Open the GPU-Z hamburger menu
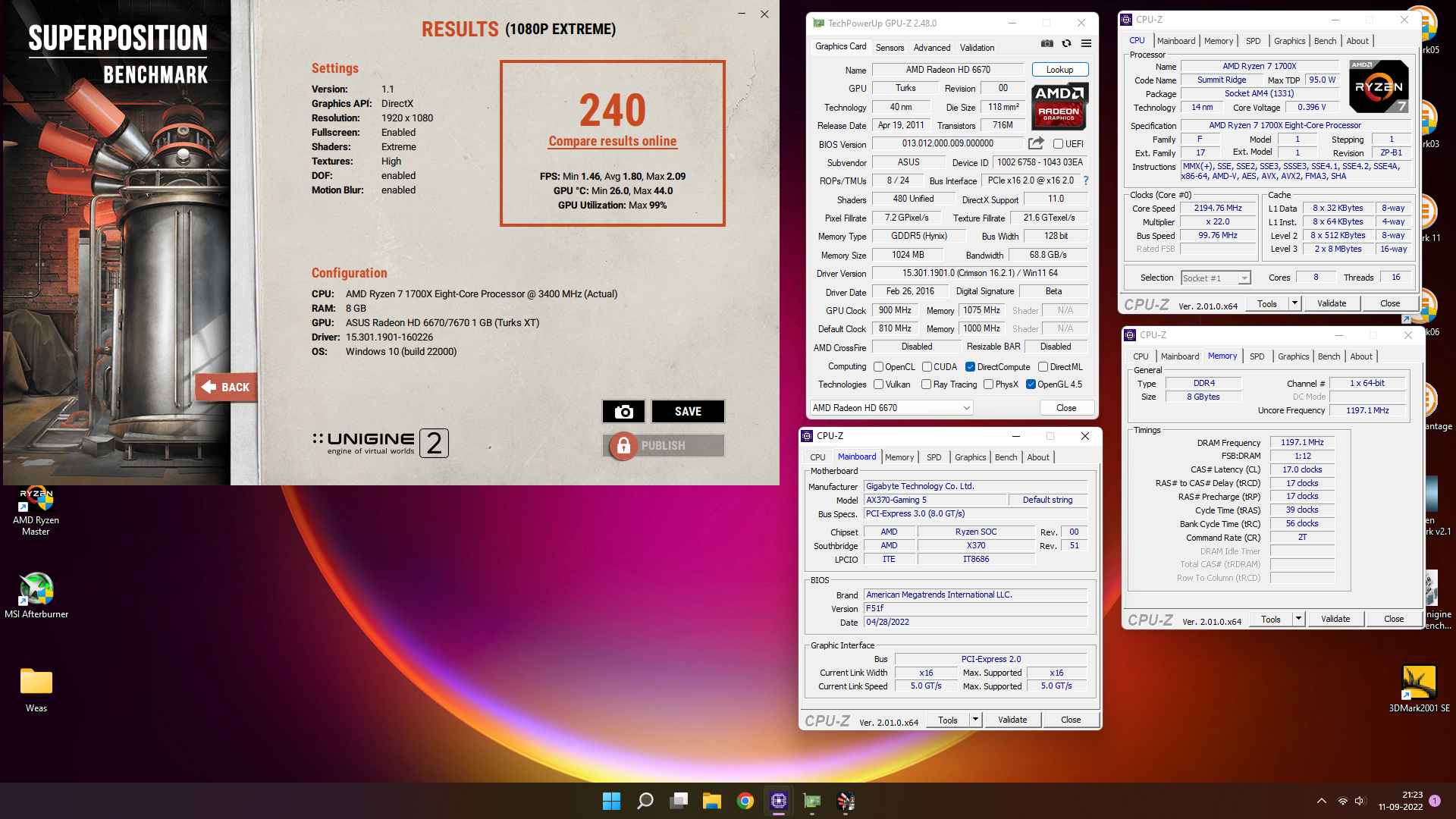 pos(1086,44)
